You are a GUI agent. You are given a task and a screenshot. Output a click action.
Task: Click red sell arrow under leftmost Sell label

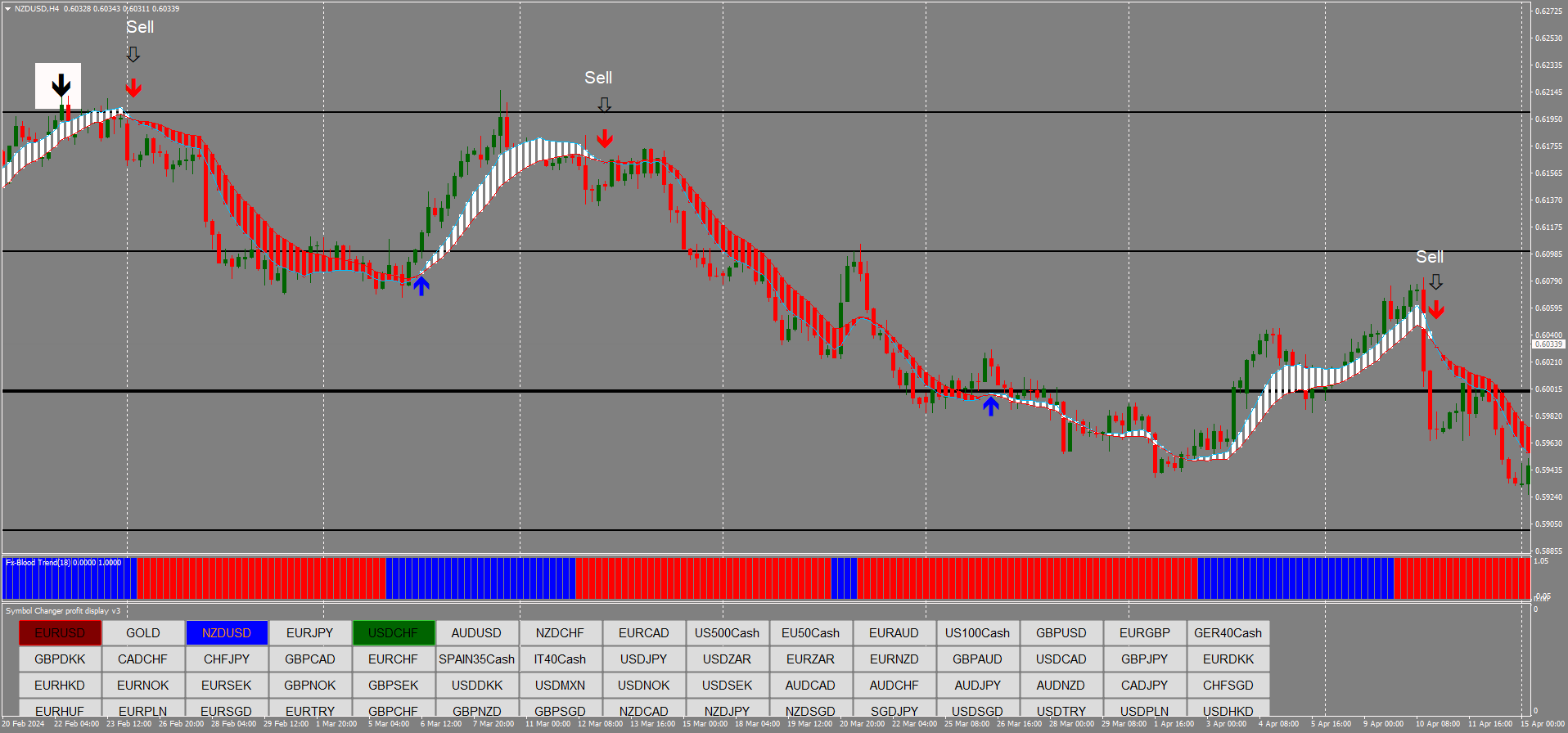pos(133,88)
